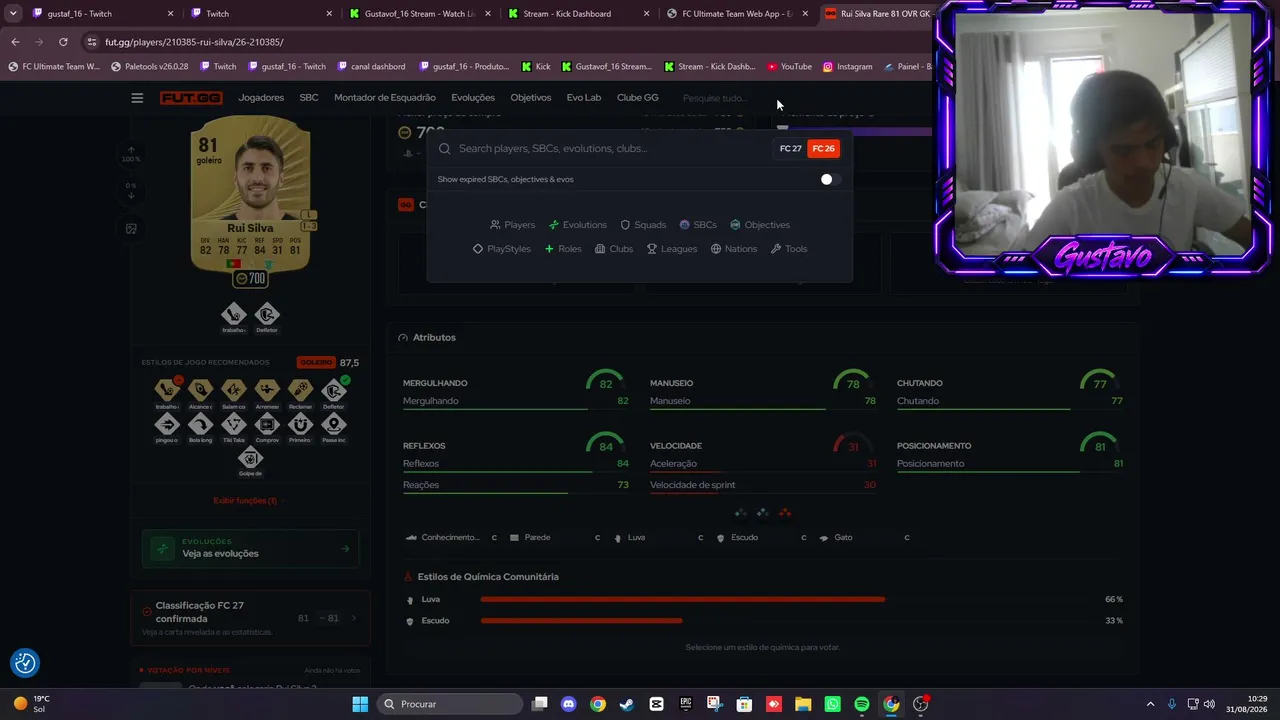Open Epic Games from the taskbar
Screen dimensions: 1280x720
(685, 704)
